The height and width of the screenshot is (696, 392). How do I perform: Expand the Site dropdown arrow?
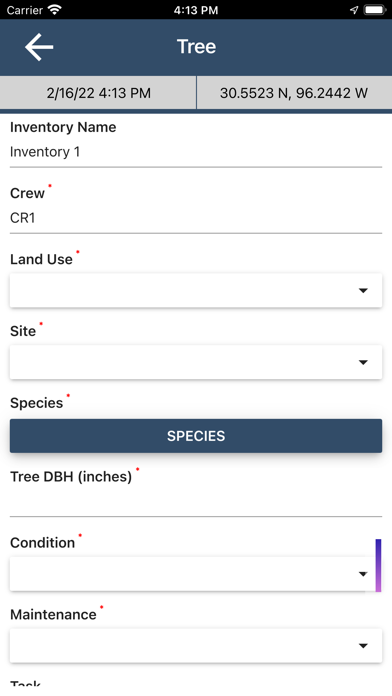(x=363, y=363)
